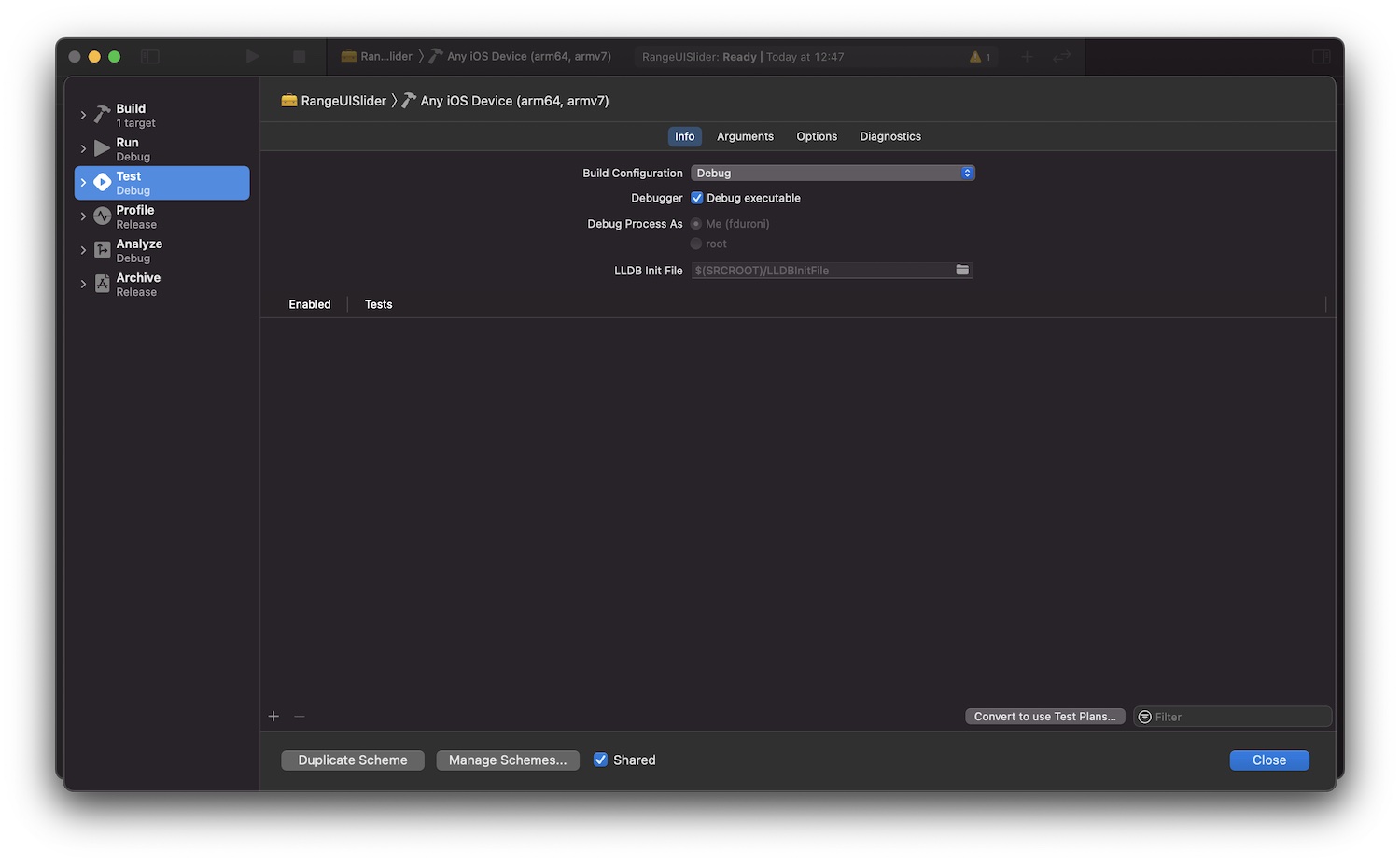This screenshot has height=865, width=1400.
Task: Select the Analyze action icon
Action: coord(103,250)
